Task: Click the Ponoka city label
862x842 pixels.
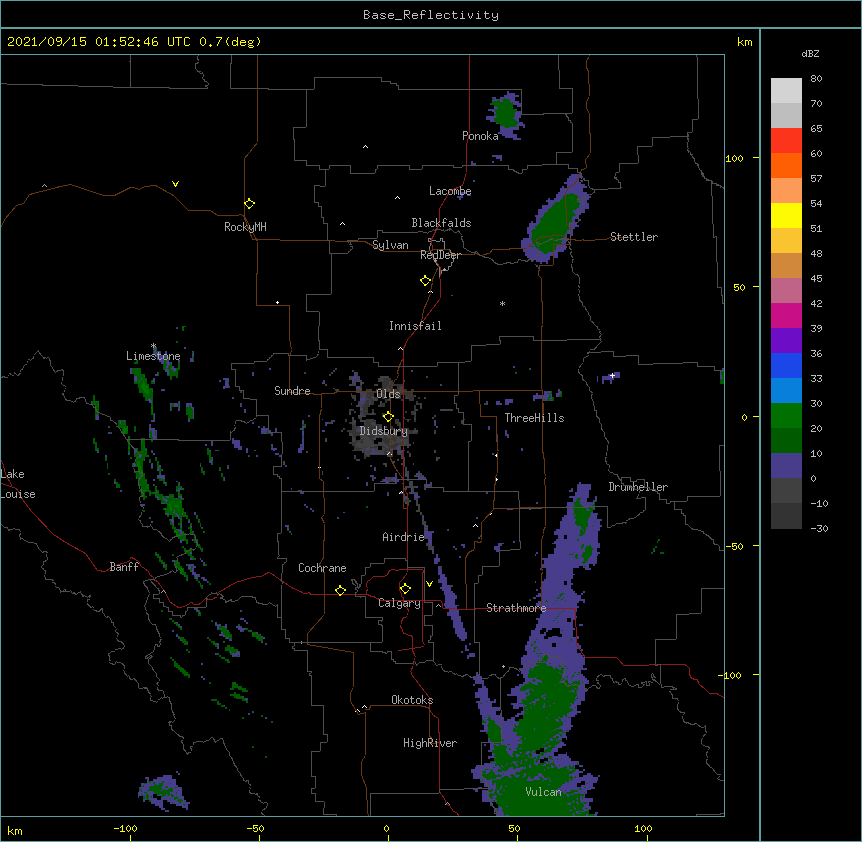Action: (480, 136)
